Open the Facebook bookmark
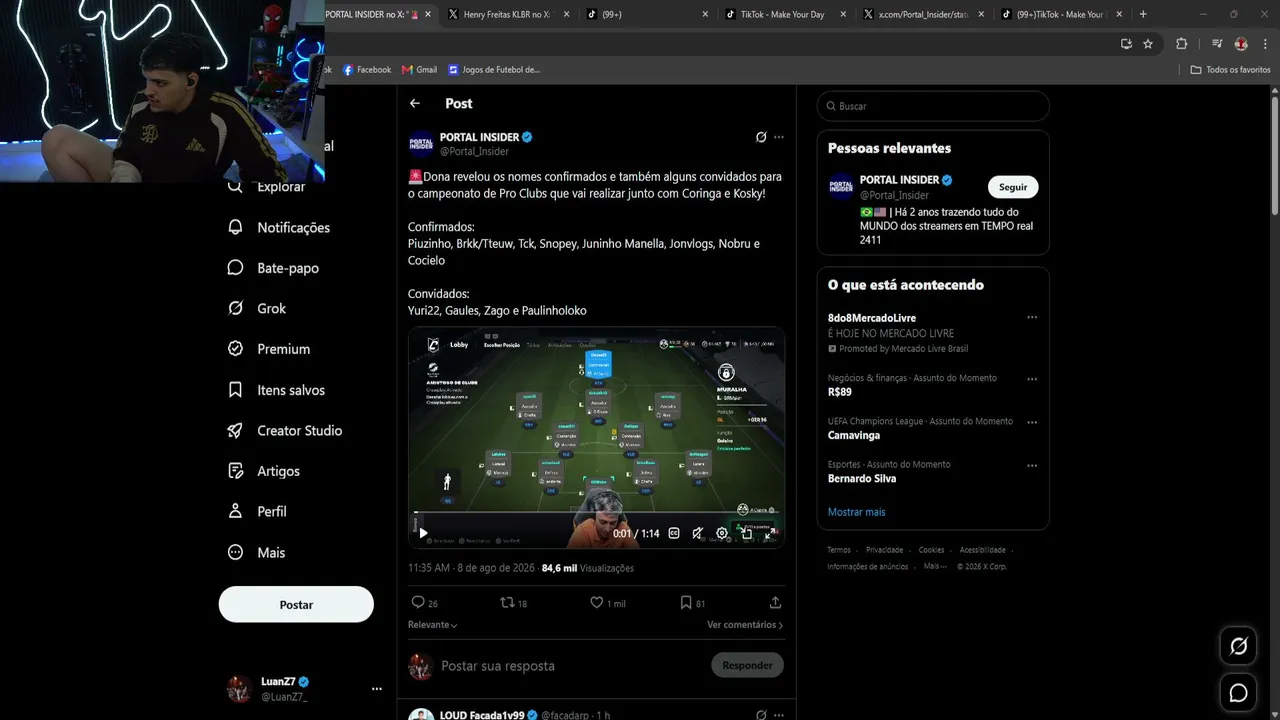Image resolution: width=1280 pixels, height=720 pixels. pos(367,70)
